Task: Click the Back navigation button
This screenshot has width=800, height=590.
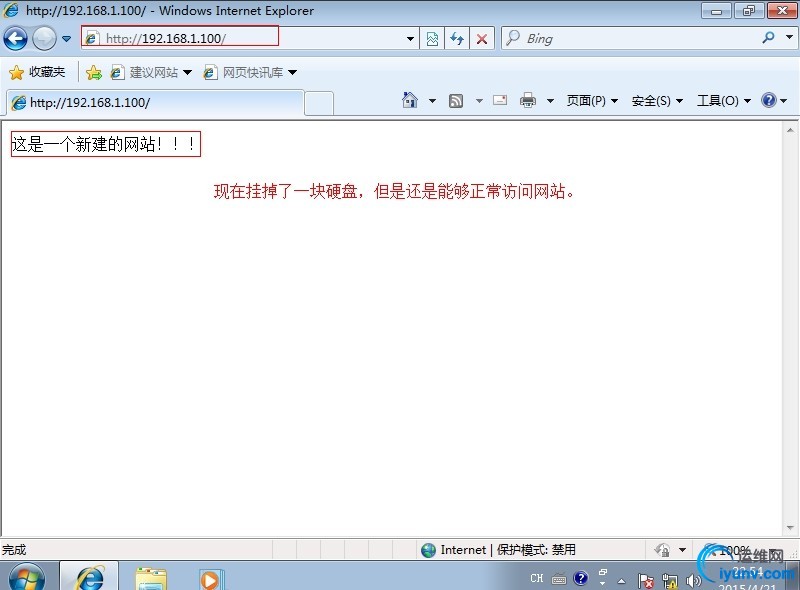Action: pyautogui.click(x=15, y=38)
